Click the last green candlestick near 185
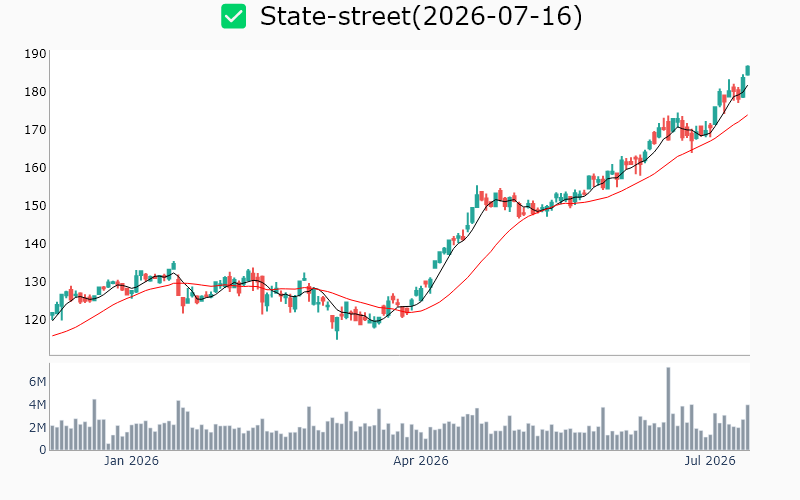Viewport: 800px width, 500px height. 748,70
